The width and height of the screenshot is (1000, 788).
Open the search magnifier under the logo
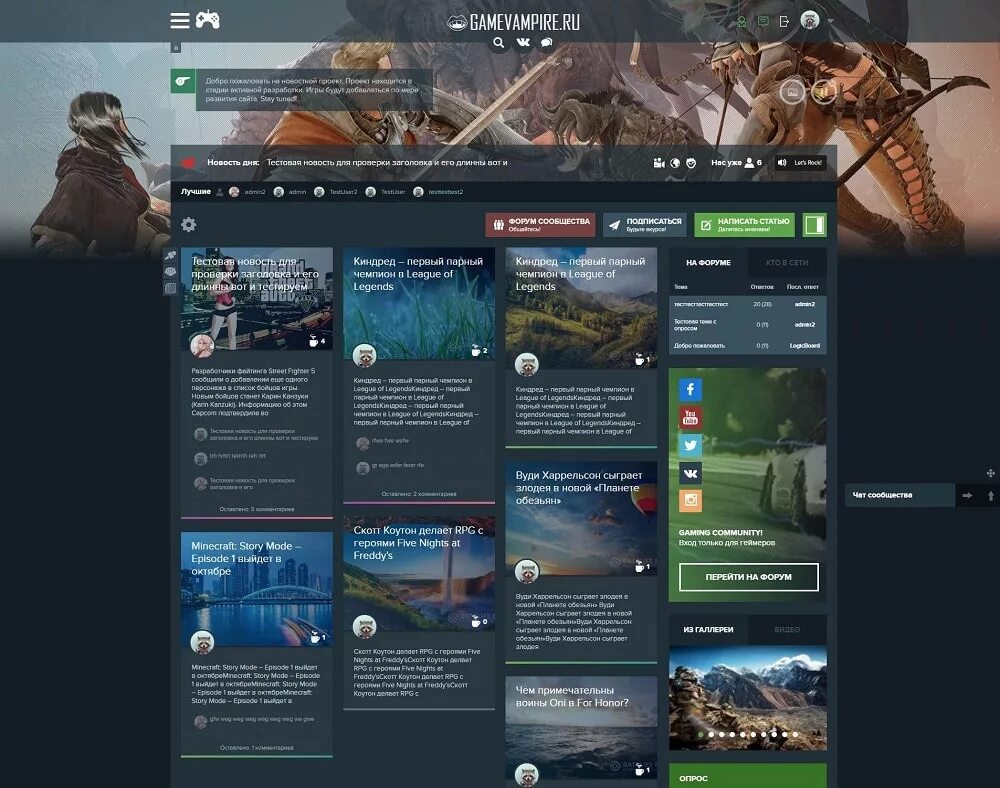(x=499, y=43)
